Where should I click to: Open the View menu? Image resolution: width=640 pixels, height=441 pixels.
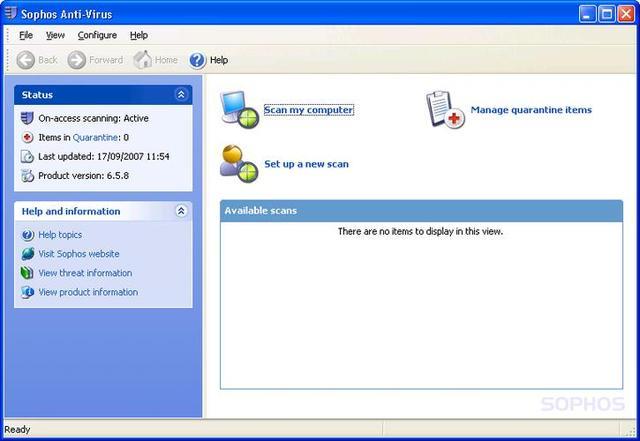coord(55,35)
